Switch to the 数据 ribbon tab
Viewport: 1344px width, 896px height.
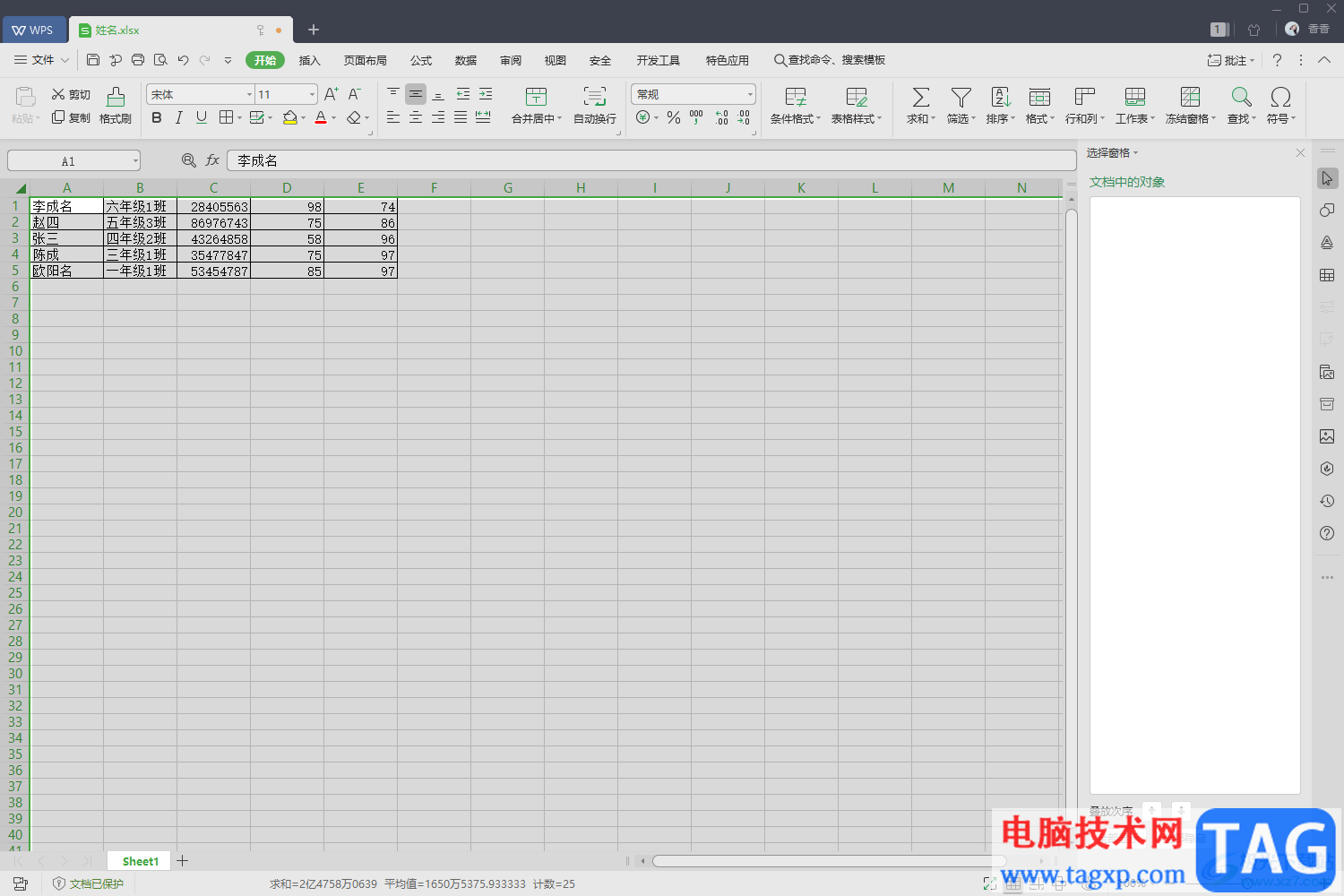466,60
